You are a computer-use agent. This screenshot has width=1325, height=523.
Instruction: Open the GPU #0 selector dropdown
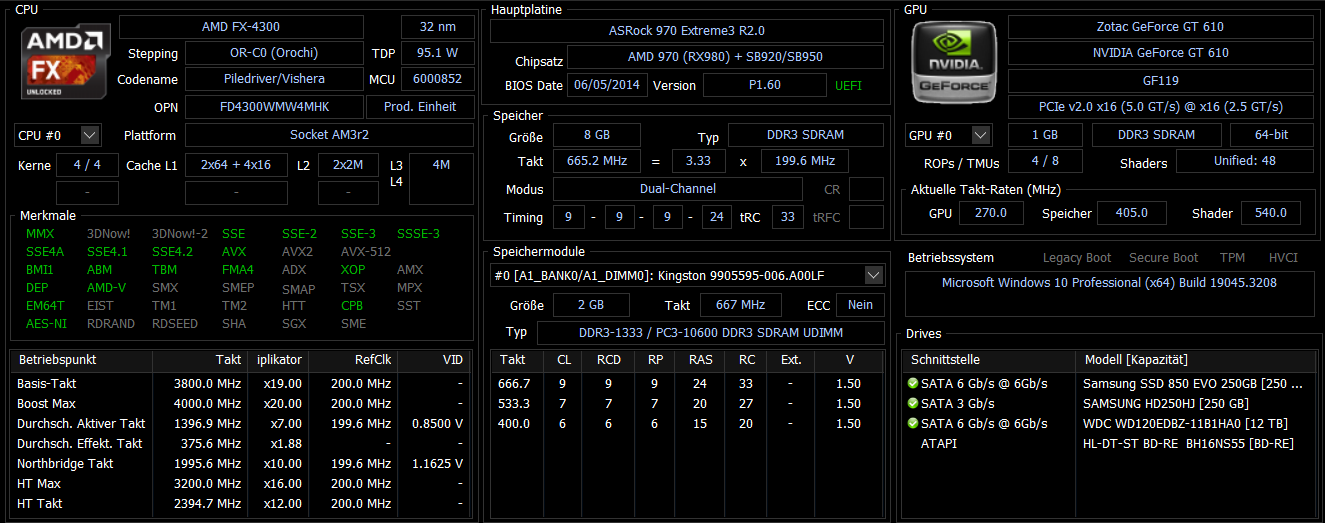point(948,135)
